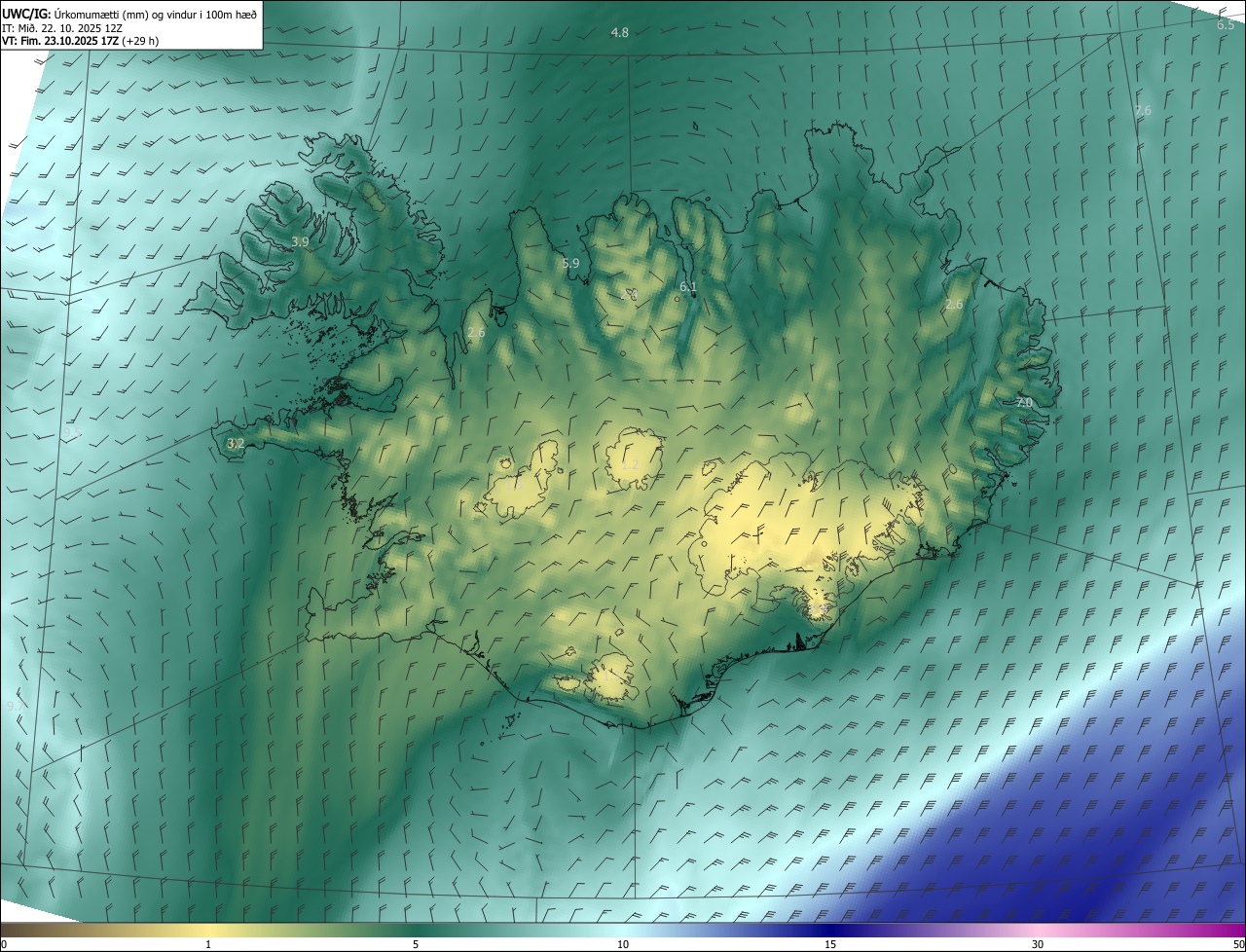
Task: Click the 7.0 value label on the map
Action: click(x=1023, y=403)
